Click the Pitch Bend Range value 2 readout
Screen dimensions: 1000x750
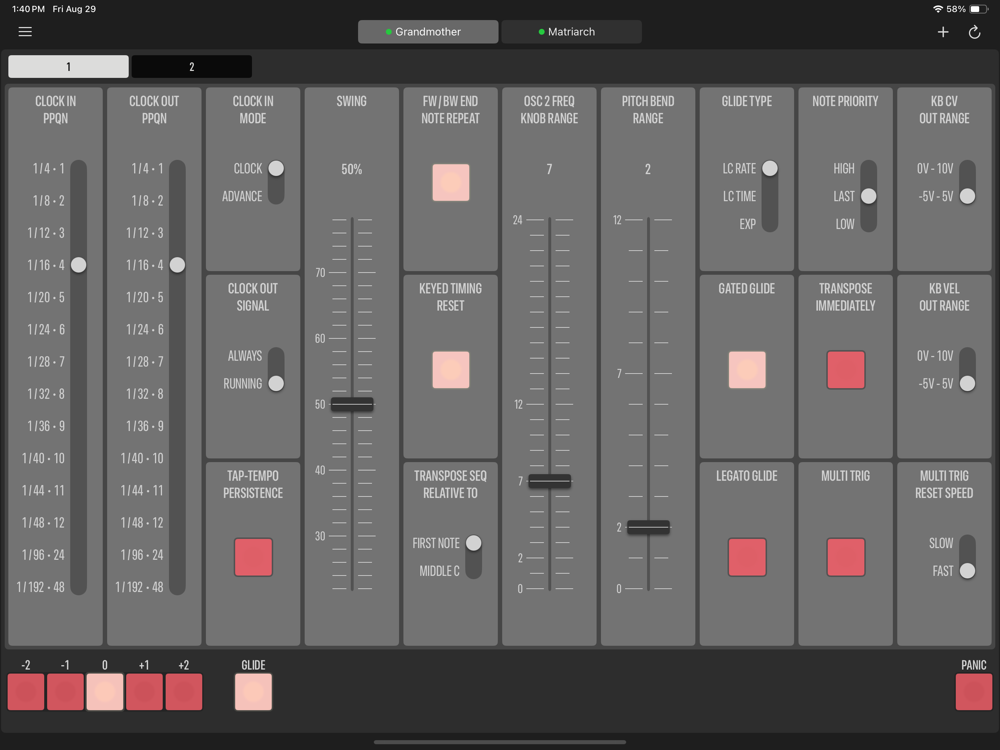point(648,170)
